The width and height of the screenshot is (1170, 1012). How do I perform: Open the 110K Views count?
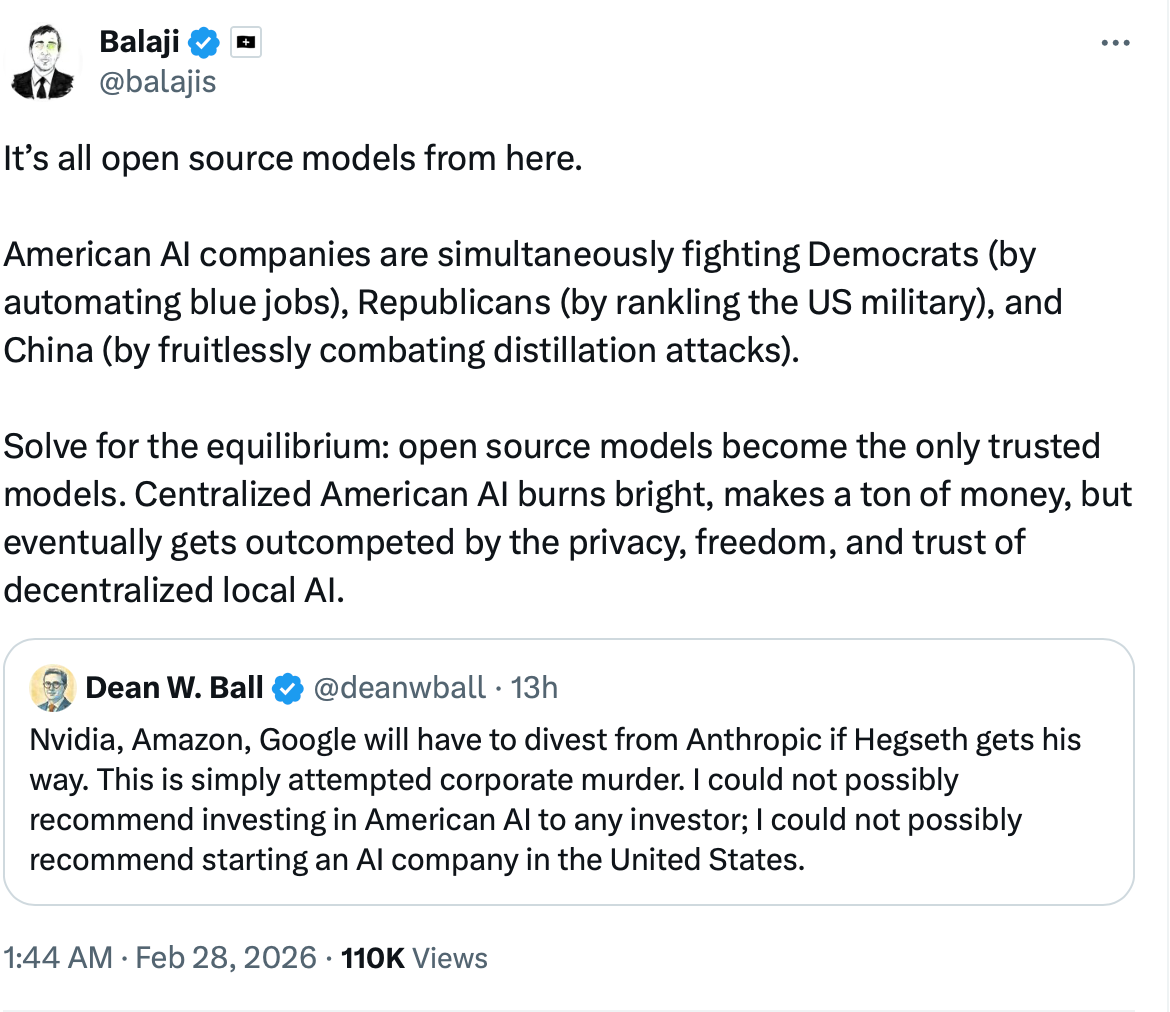pyautogui.click(x=414, y=957)
